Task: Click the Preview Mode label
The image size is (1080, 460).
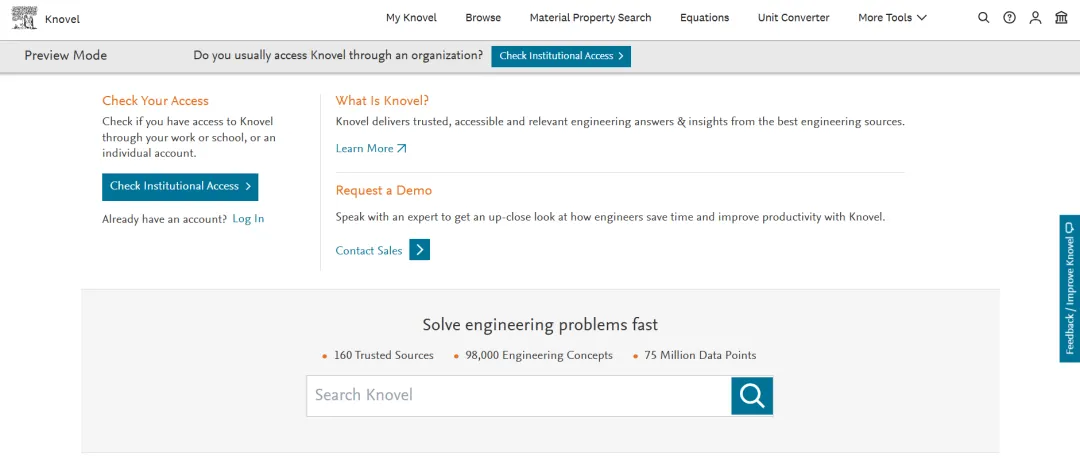Action: (65, 56)
